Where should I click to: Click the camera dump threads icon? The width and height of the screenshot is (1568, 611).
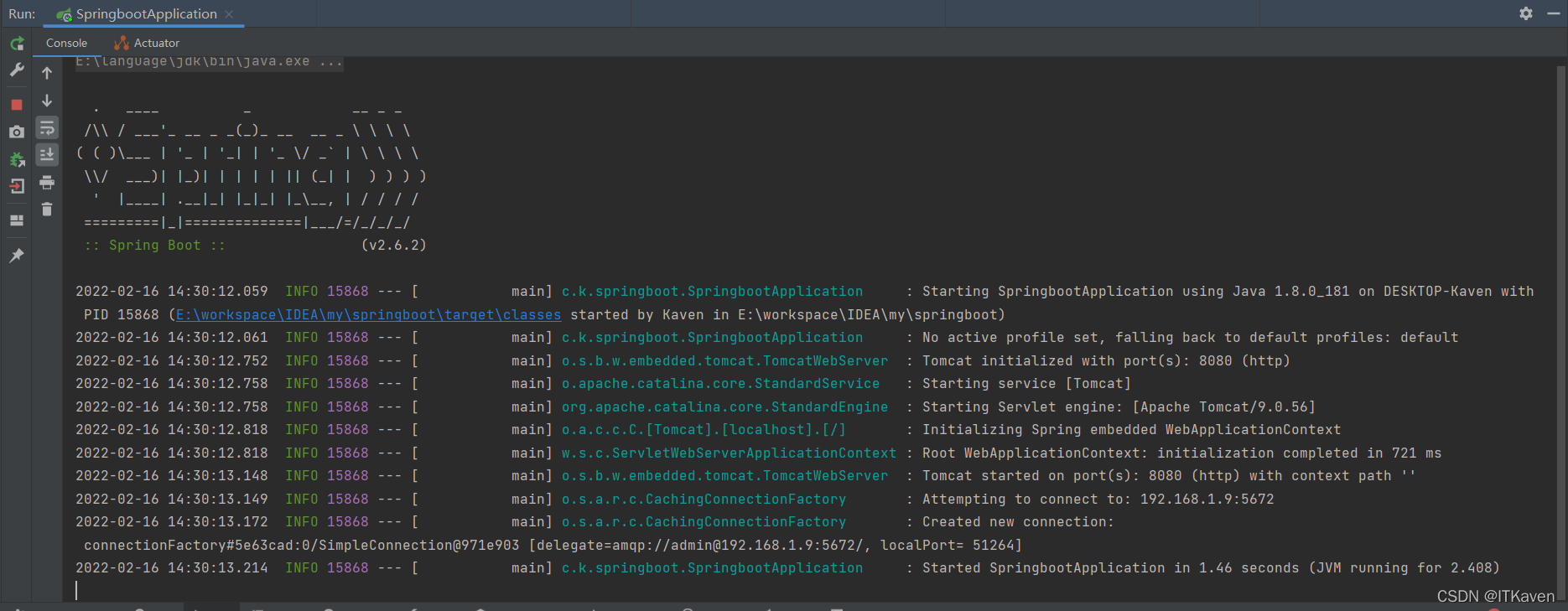pos(17,132)
